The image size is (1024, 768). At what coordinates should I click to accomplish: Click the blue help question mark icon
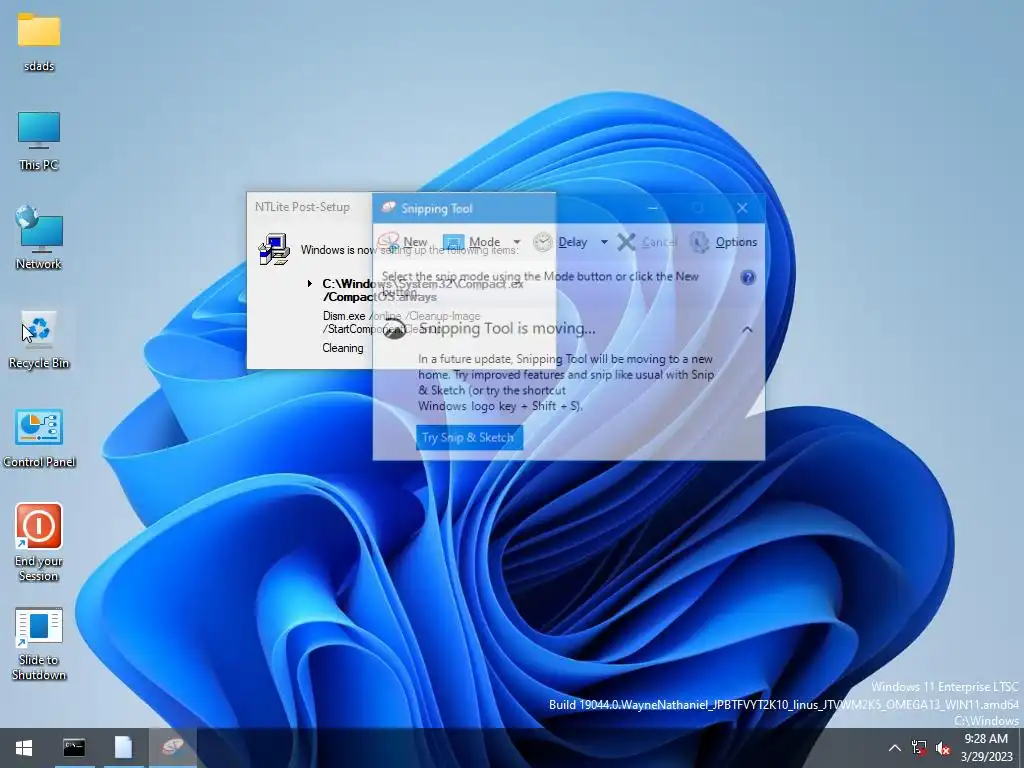748,278
